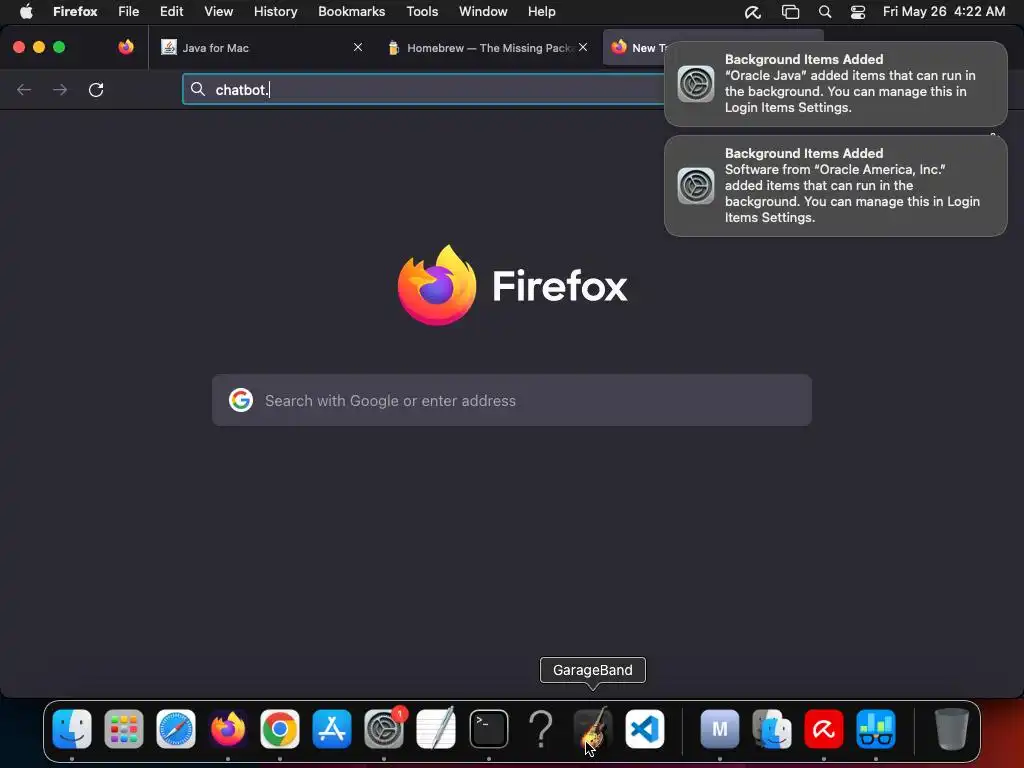Click the Firefox logo on the new tab page
This screenshot has width=1024, height=768.
pyautogui.click(x=513, y=285)
